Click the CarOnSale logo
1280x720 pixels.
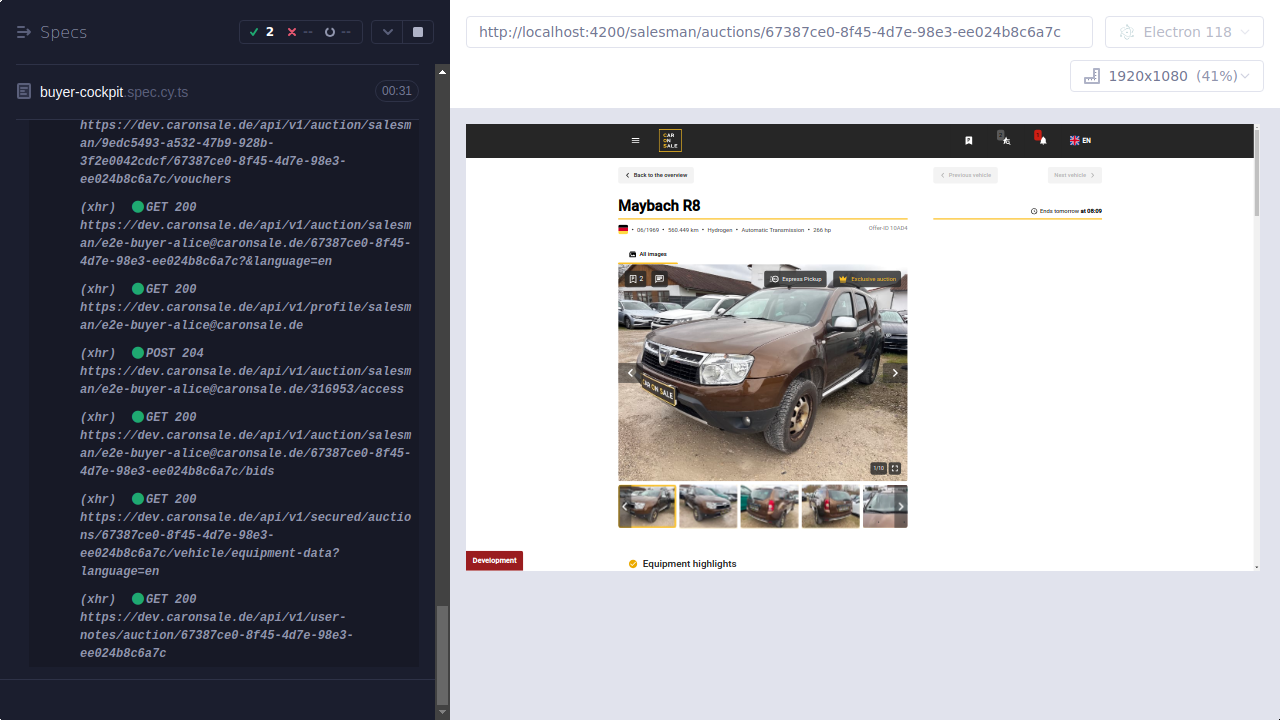(x=669, y=140)
